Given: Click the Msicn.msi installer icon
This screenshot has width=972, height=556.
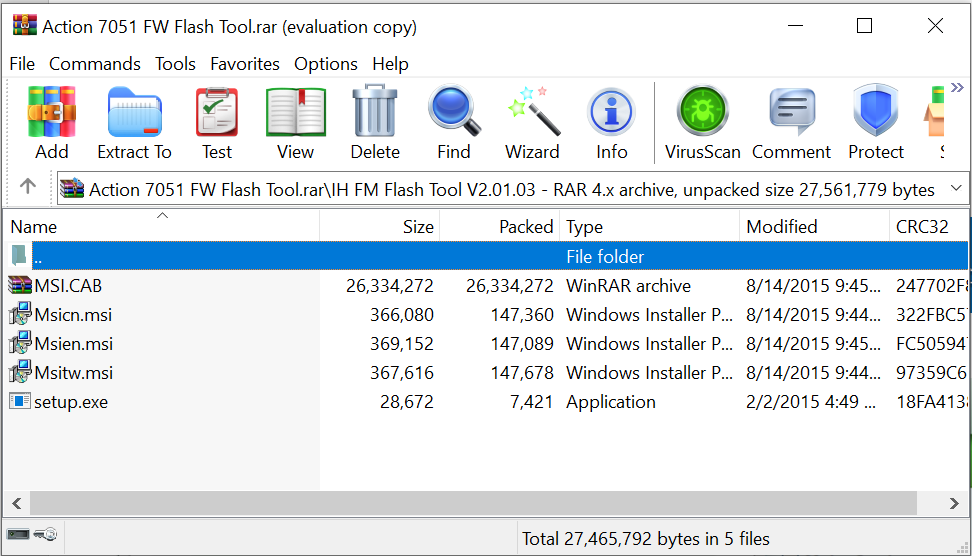Looking at the screenshot, I should pos(20,314).
